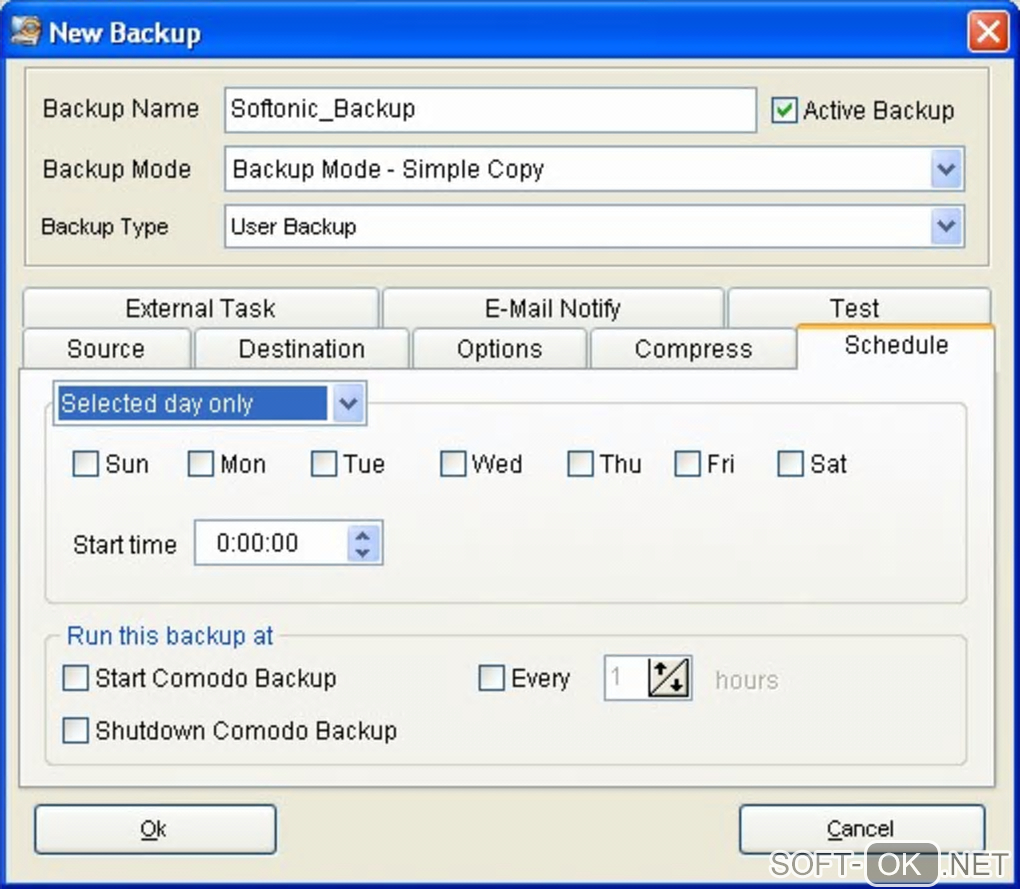Close the New Backup dialog
This screenshot has width=1020, height=889.
pyautogui.click(x=988, y=31)
